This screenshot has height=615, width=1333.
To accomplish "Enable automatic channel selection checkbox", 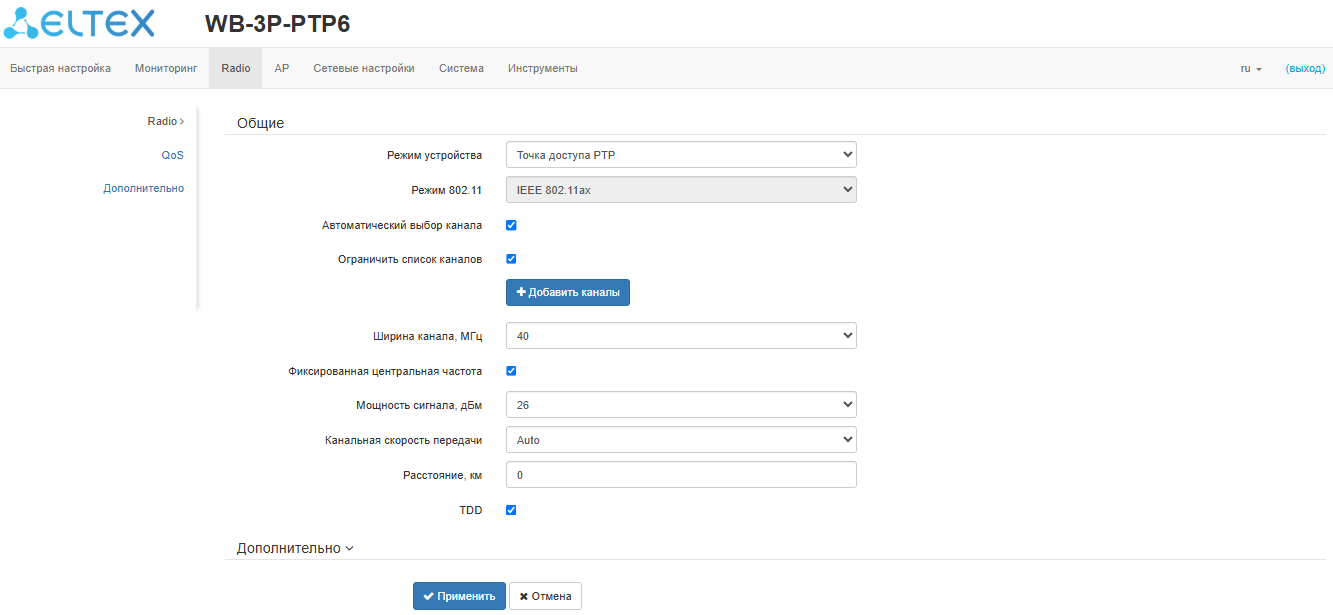I will (511, 225).
